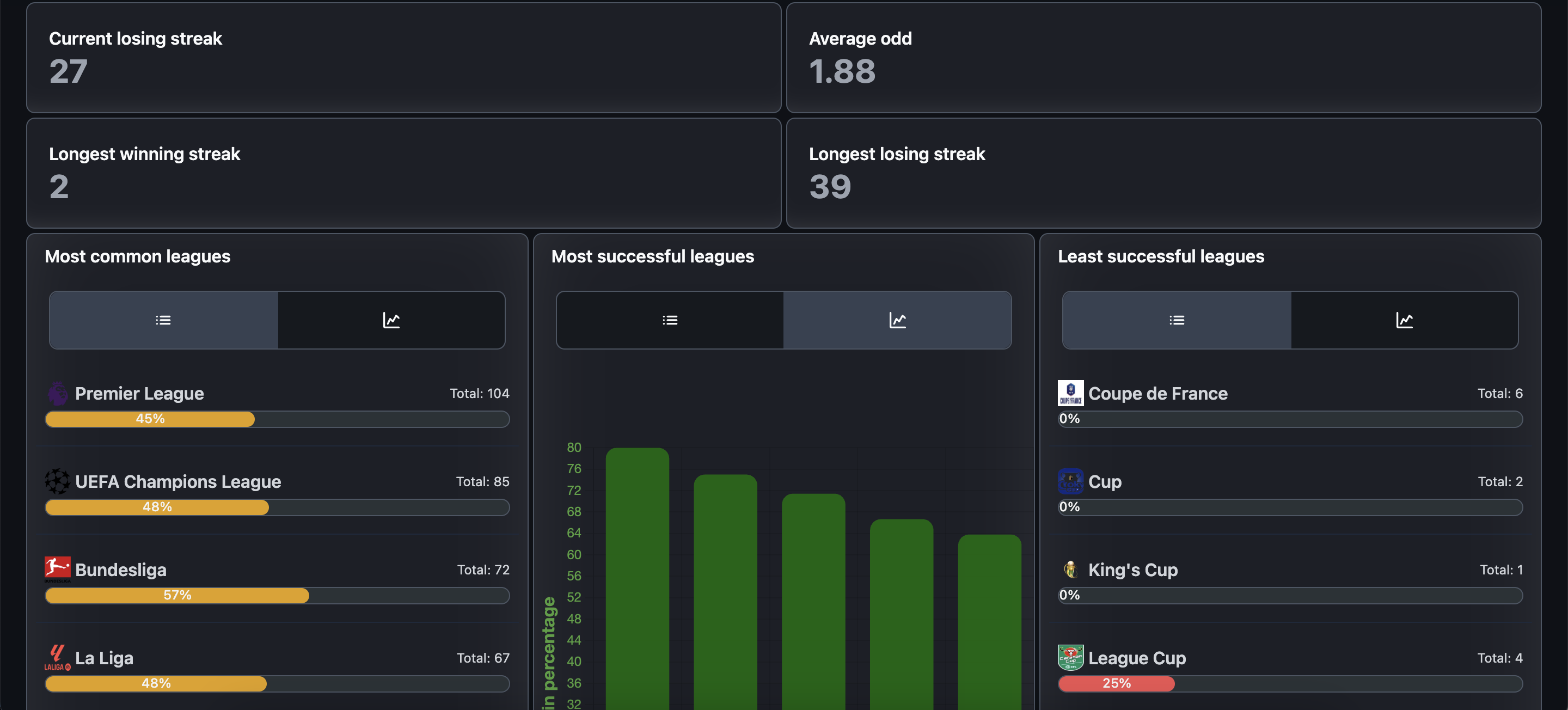Click the Coupe de France logo
This screenshot has width=1568, height=710.
pyautogui.click(x=1070, y=393)
